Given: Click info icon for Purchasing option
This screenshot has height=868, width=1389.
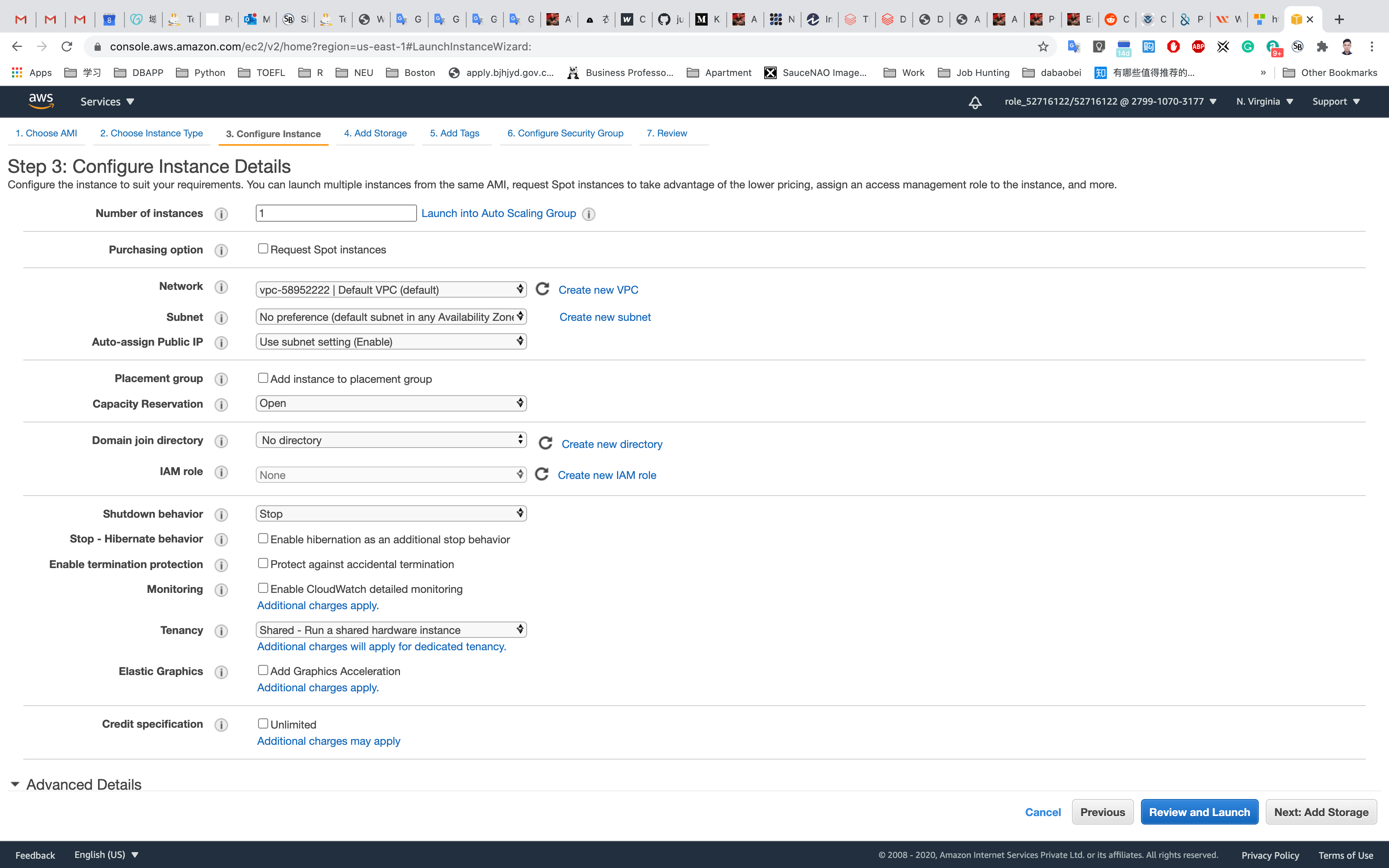Looking at the screenshot, I should (221, 250).
